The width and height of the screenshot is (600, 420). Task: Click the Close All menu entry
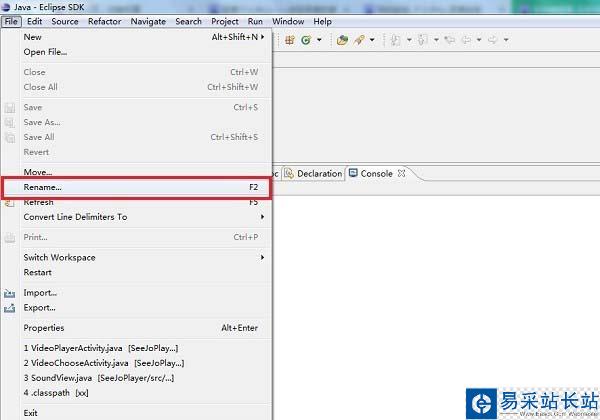[136, 87]
